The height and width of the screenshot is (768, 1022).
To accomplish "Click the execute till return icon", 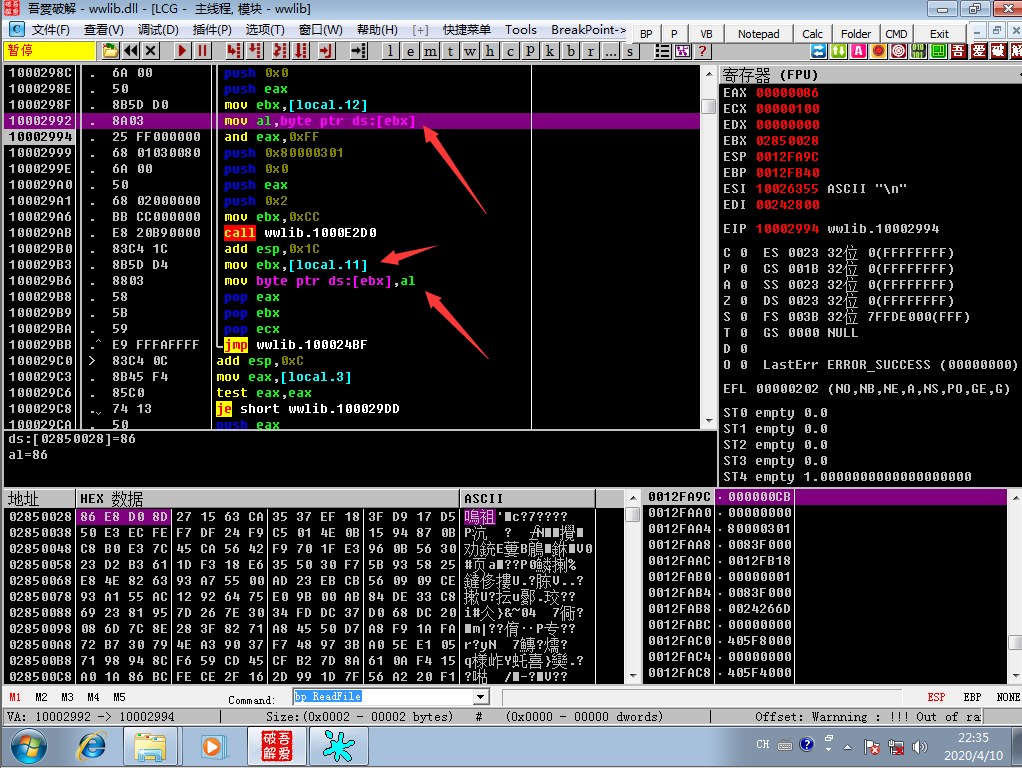I will 326,51.
